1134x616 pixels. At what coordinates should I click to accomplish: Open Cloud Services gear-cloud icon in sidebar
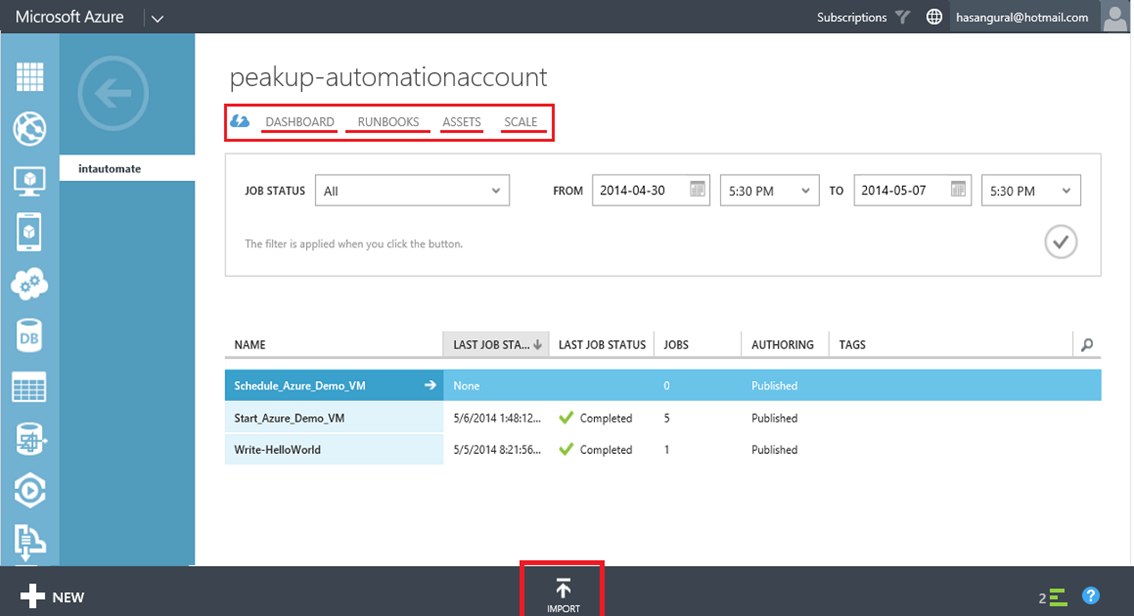tap(30, 284)
